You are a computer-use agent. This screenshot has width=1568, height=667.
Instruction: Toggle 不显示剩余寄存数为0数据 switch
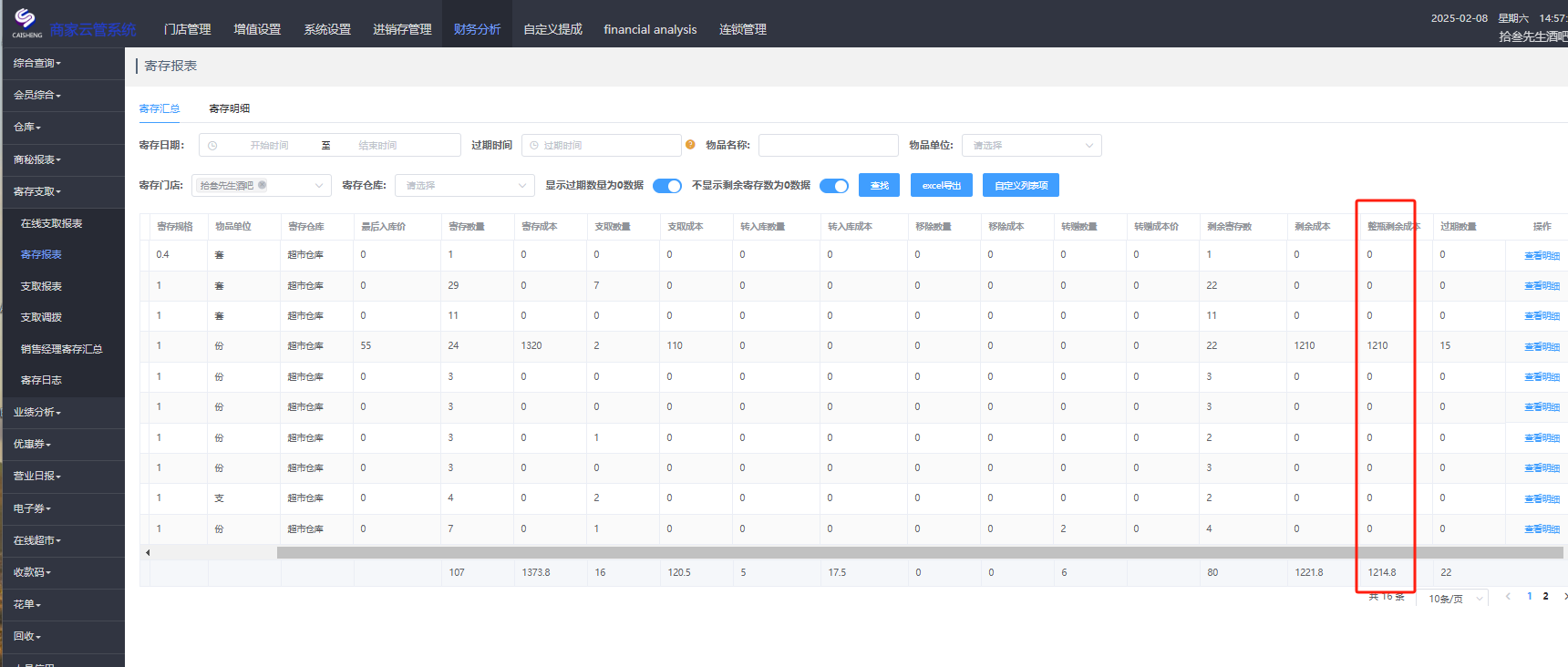834,186
